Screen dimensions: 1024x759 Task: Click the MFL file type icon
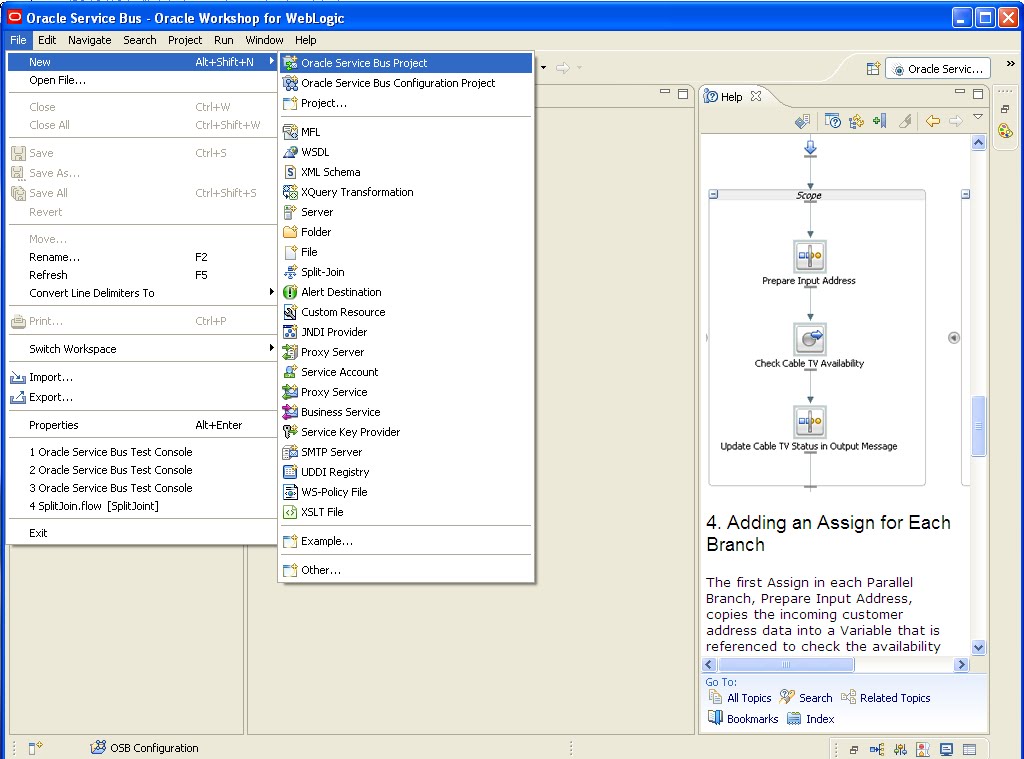click(x=290, y=132)
